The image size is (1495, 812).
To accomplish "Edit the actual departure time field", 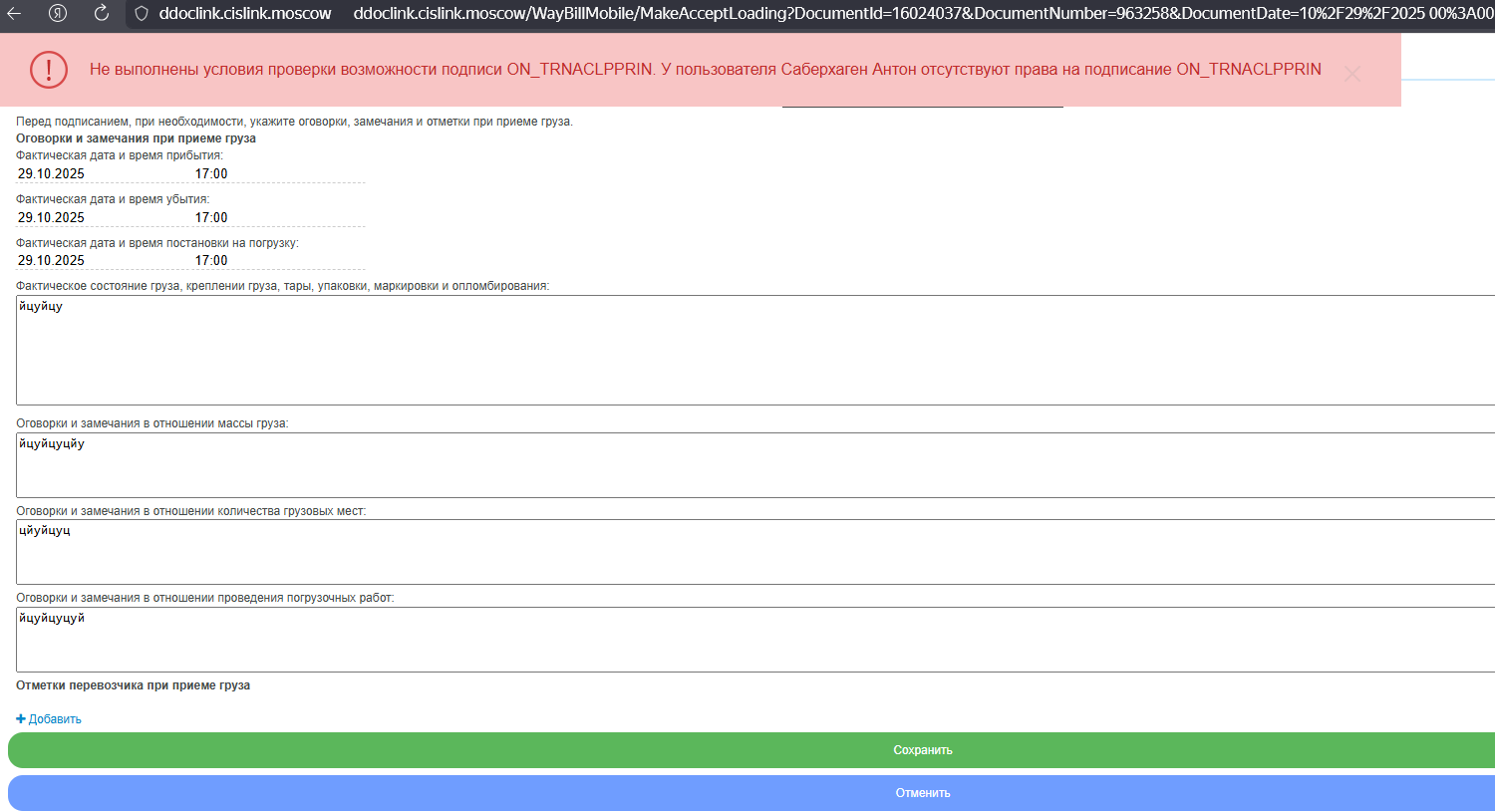I will click(279, 217).
